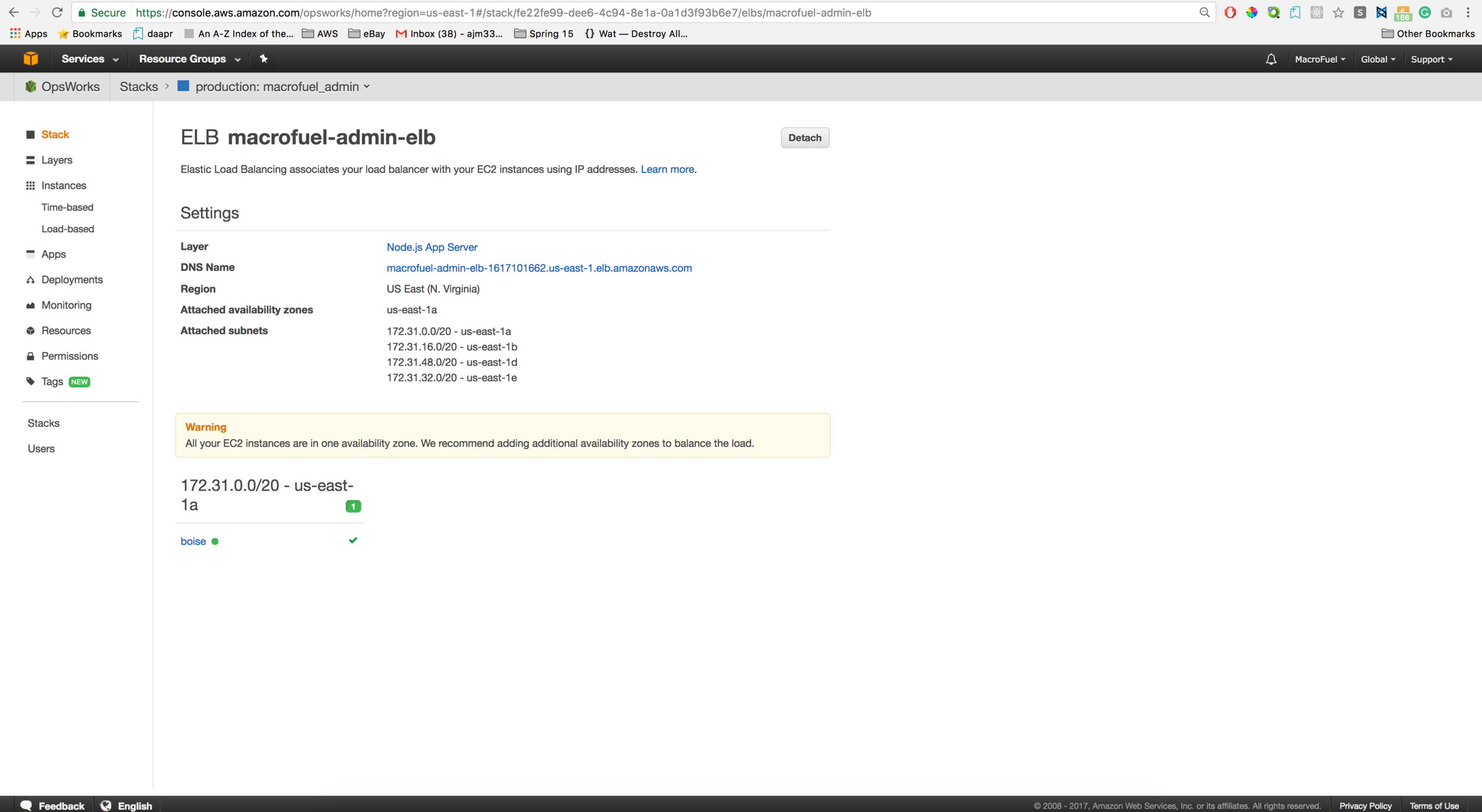The image size is (1482, 812).
Task: Click the browser zoom magnifier icon
Action: tap(1204, 12)
